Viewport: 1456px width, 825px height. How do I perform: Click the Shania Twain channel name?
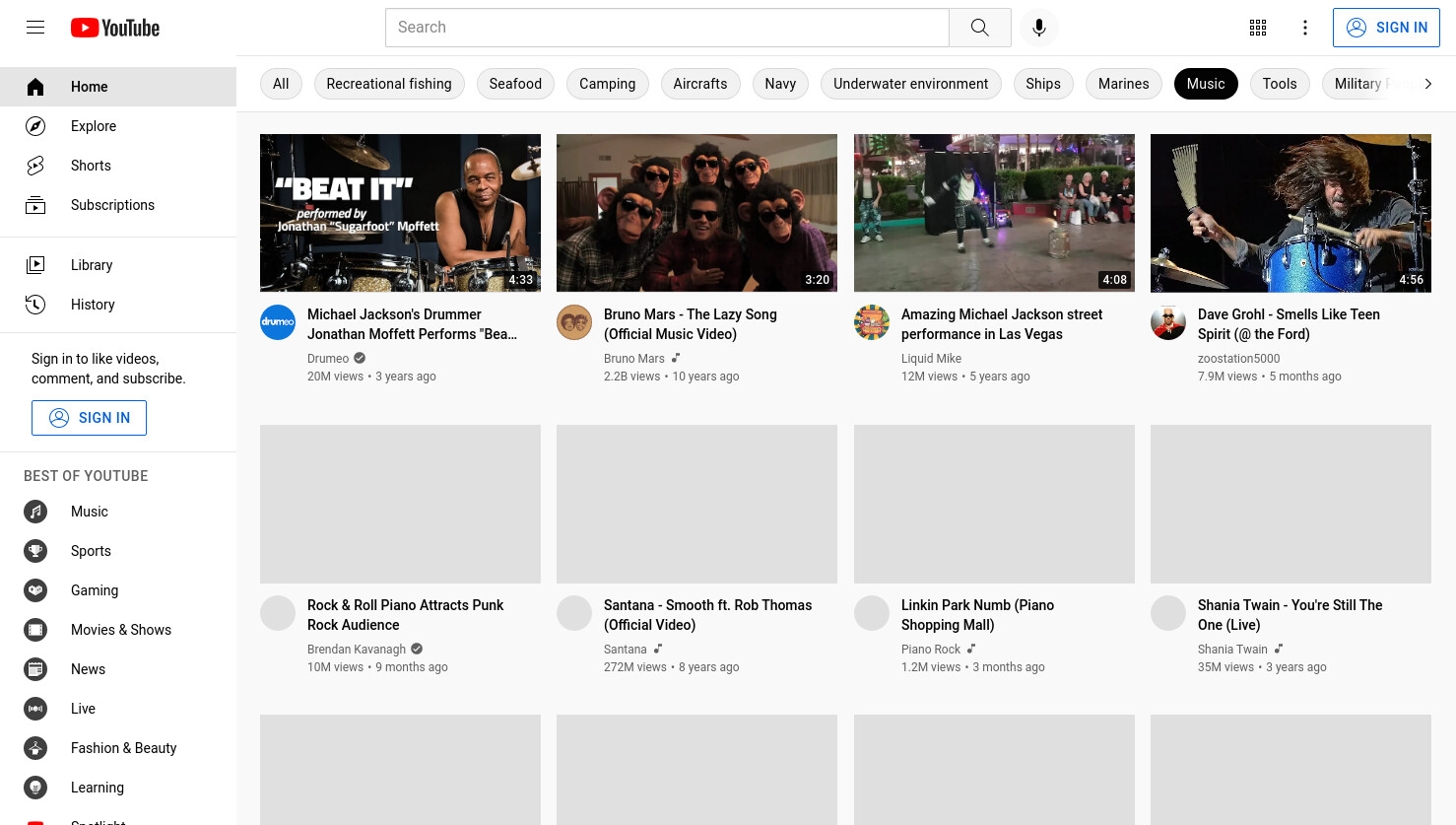coord(1232,650)
